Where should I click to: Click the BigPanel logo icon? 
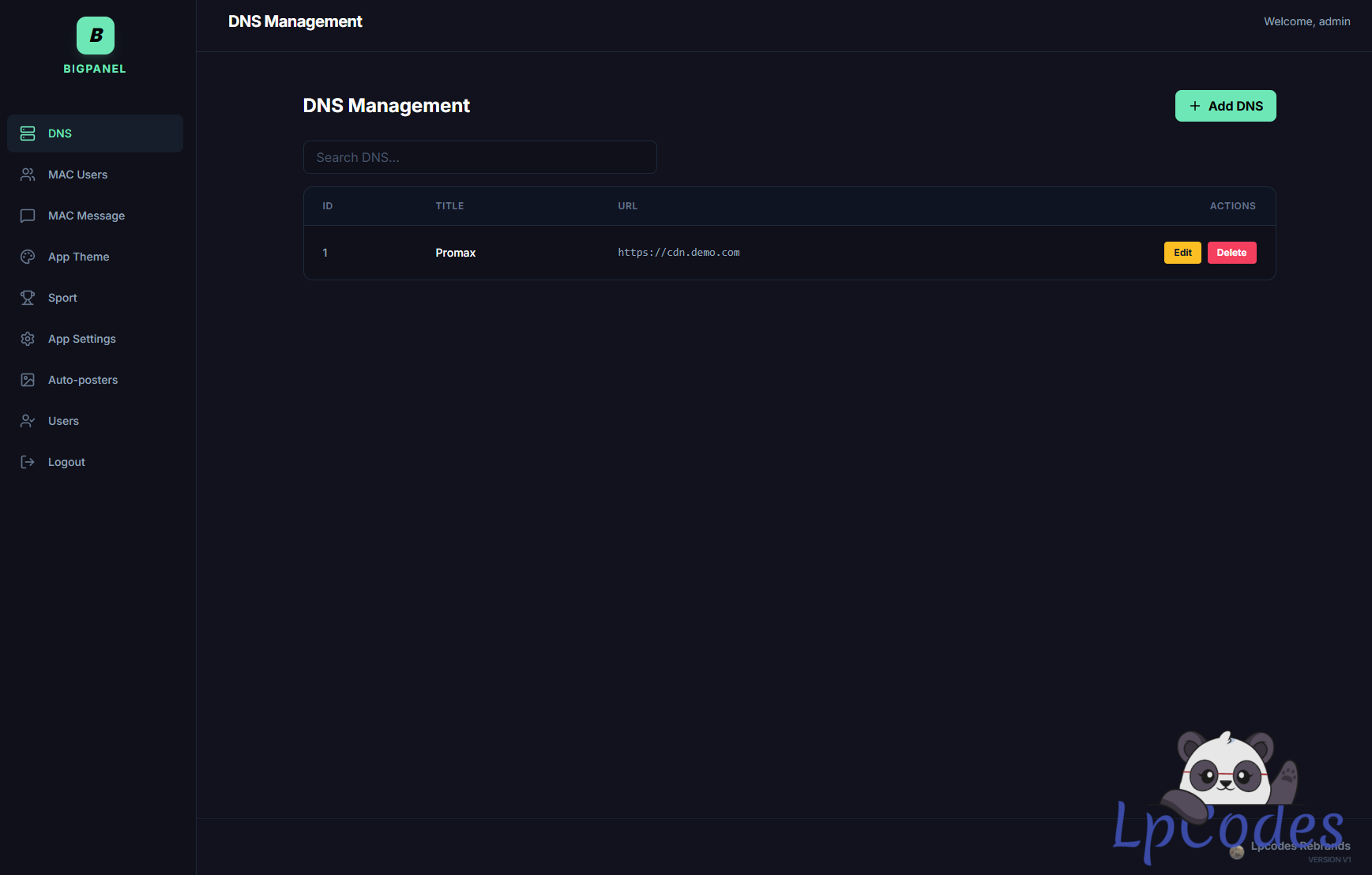95,36
